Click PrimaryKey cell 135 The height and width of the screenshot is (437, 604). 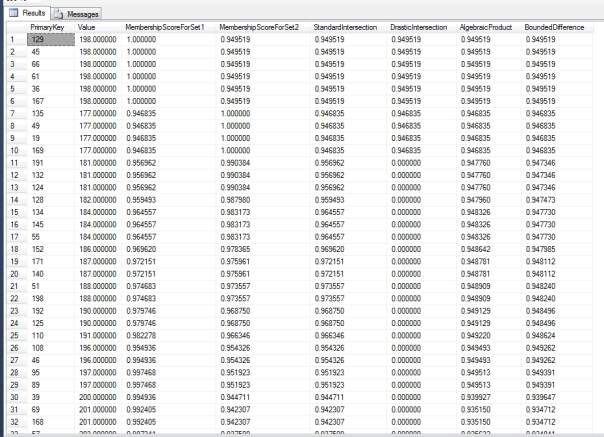pos(50,113)
